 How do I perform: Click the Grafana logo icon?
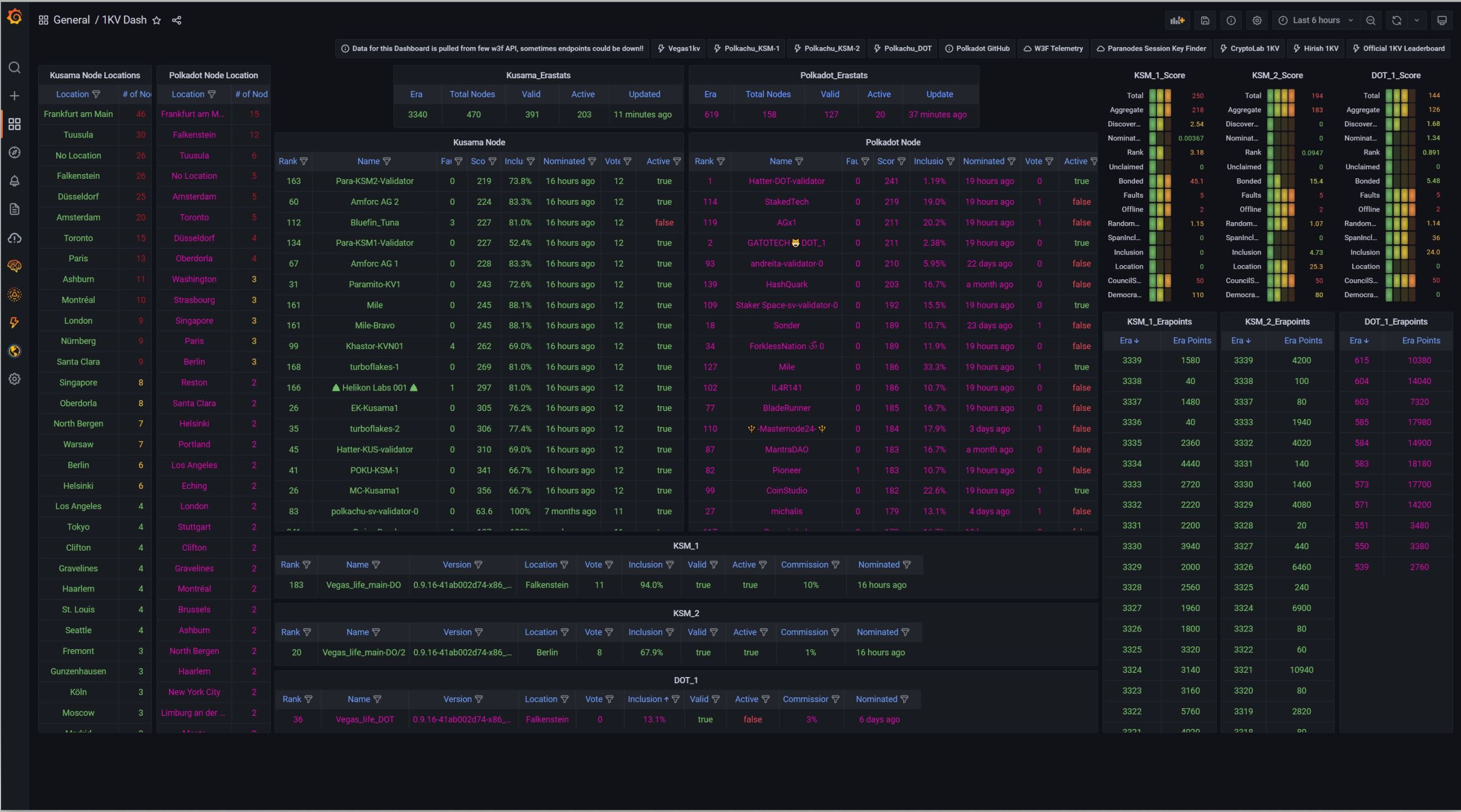coord(15,17)
